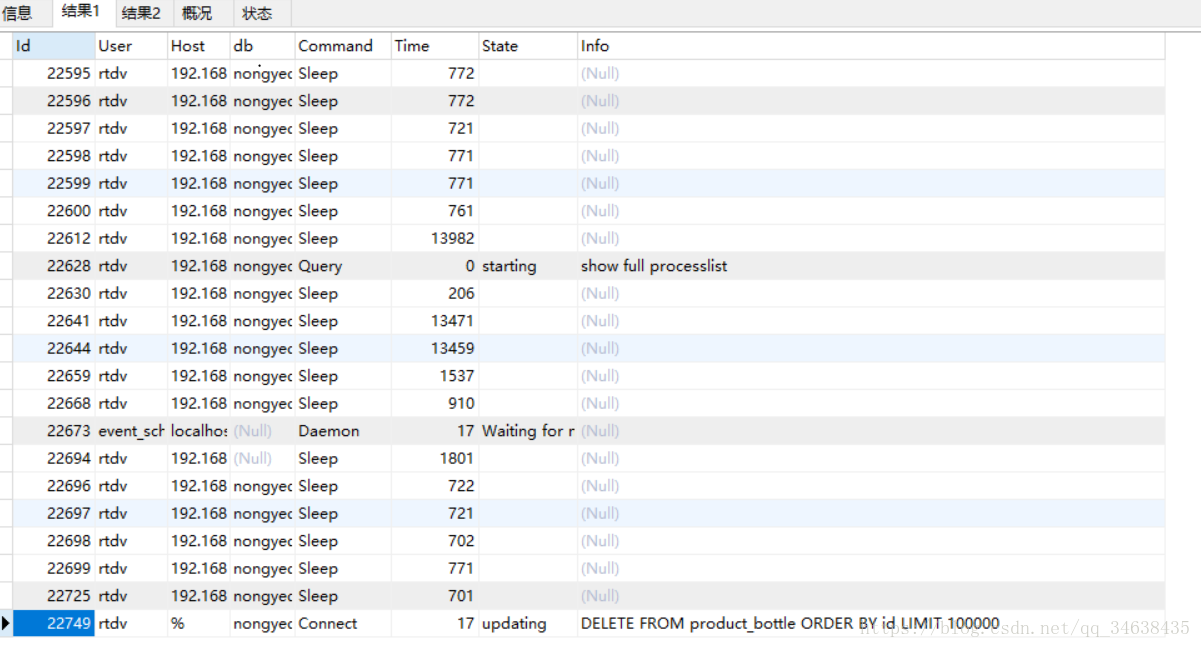
Task: Select Id cell 22694
Action: [54, 458]
